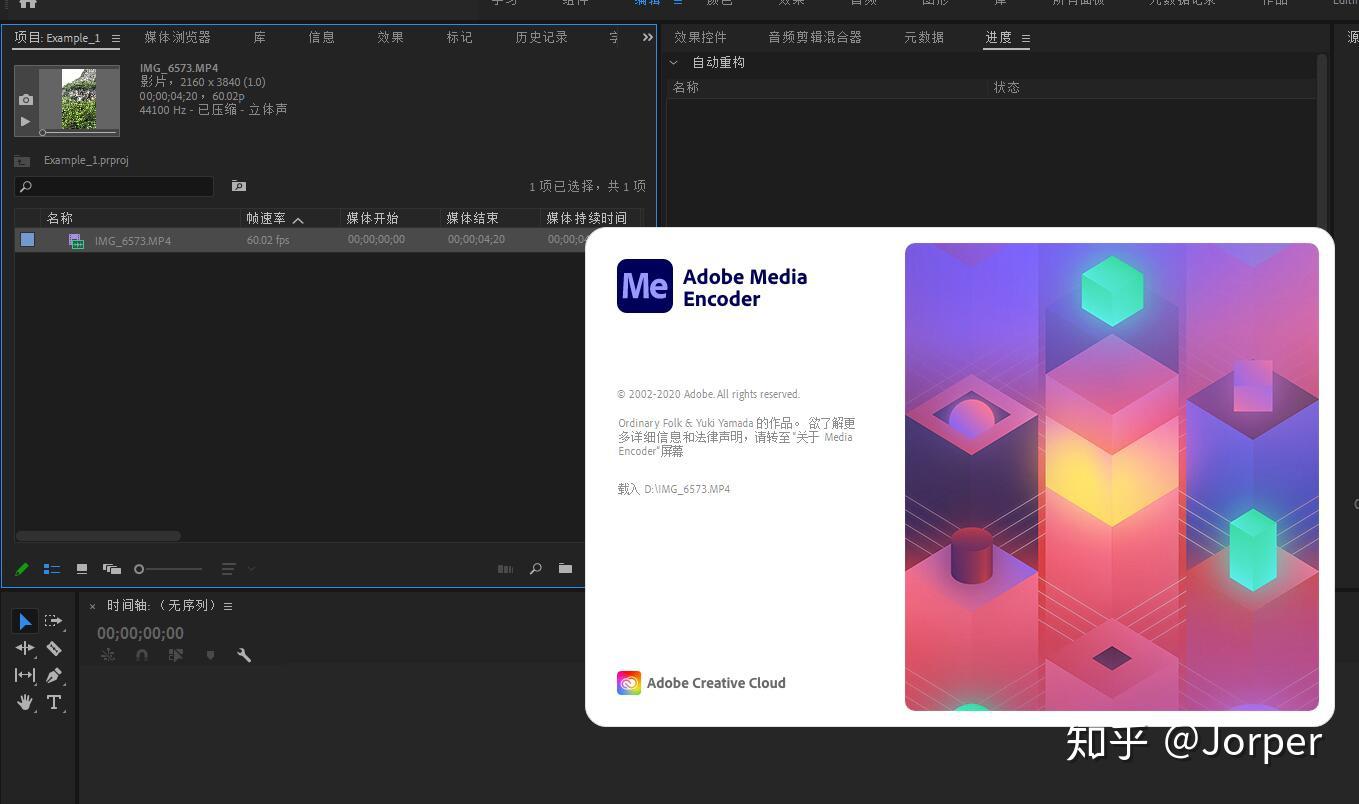Choose the Track Select Forward tool
Viewport: 1359px width, 804px height.
[54, 621]
